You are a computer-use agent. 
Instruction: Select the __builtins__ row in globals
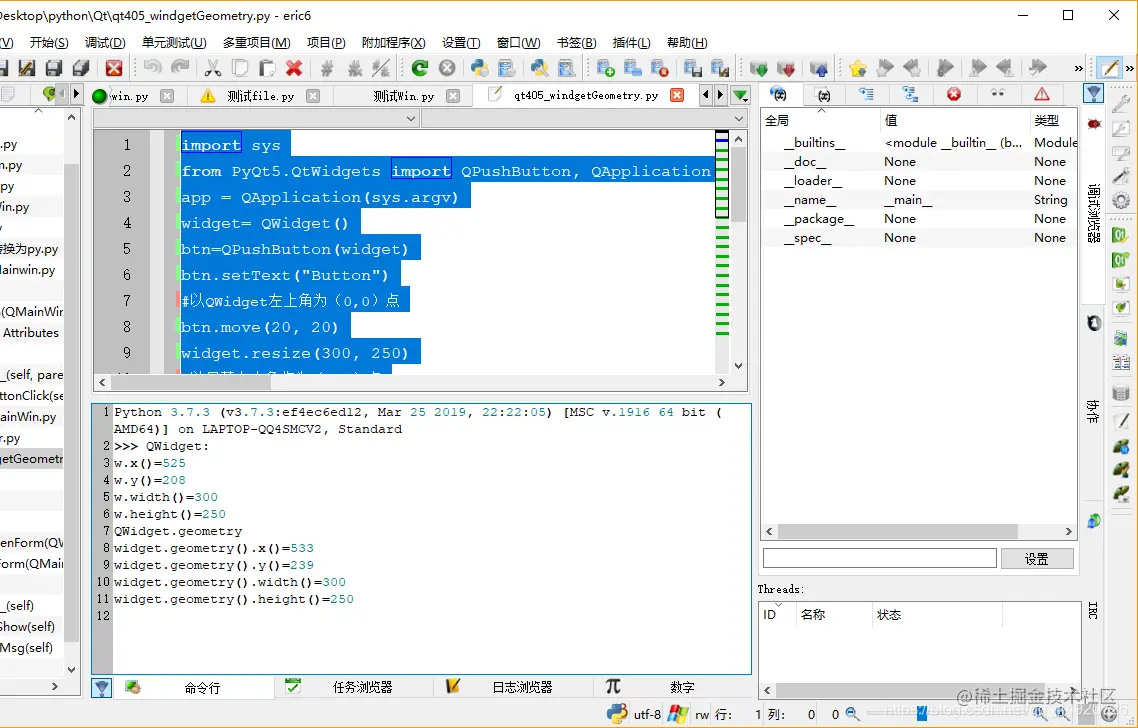[920, 143]
